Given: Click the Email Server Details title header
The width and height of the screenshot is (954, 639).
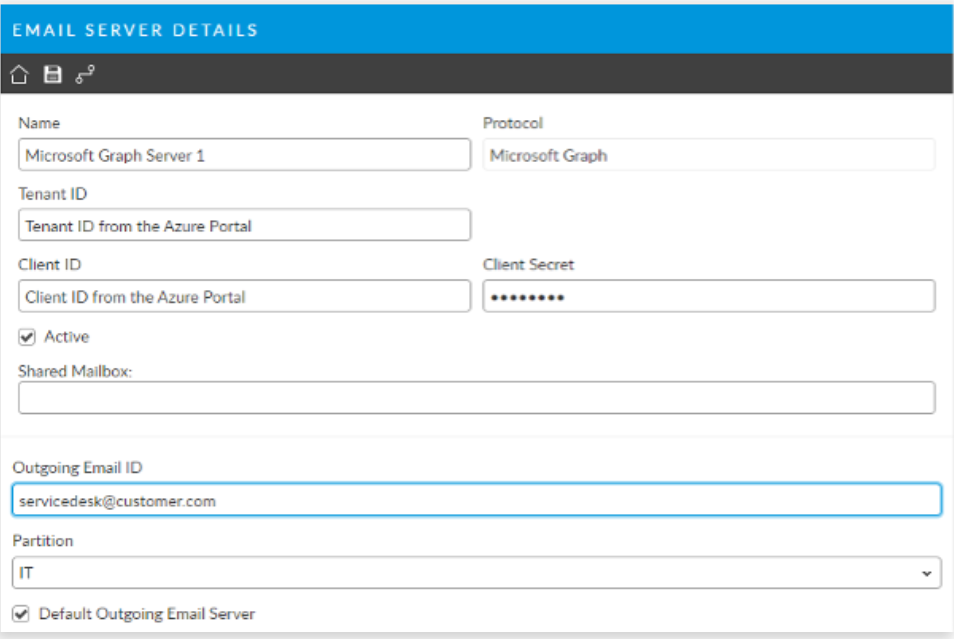Looking at the screenshot, I should (135, 30).
